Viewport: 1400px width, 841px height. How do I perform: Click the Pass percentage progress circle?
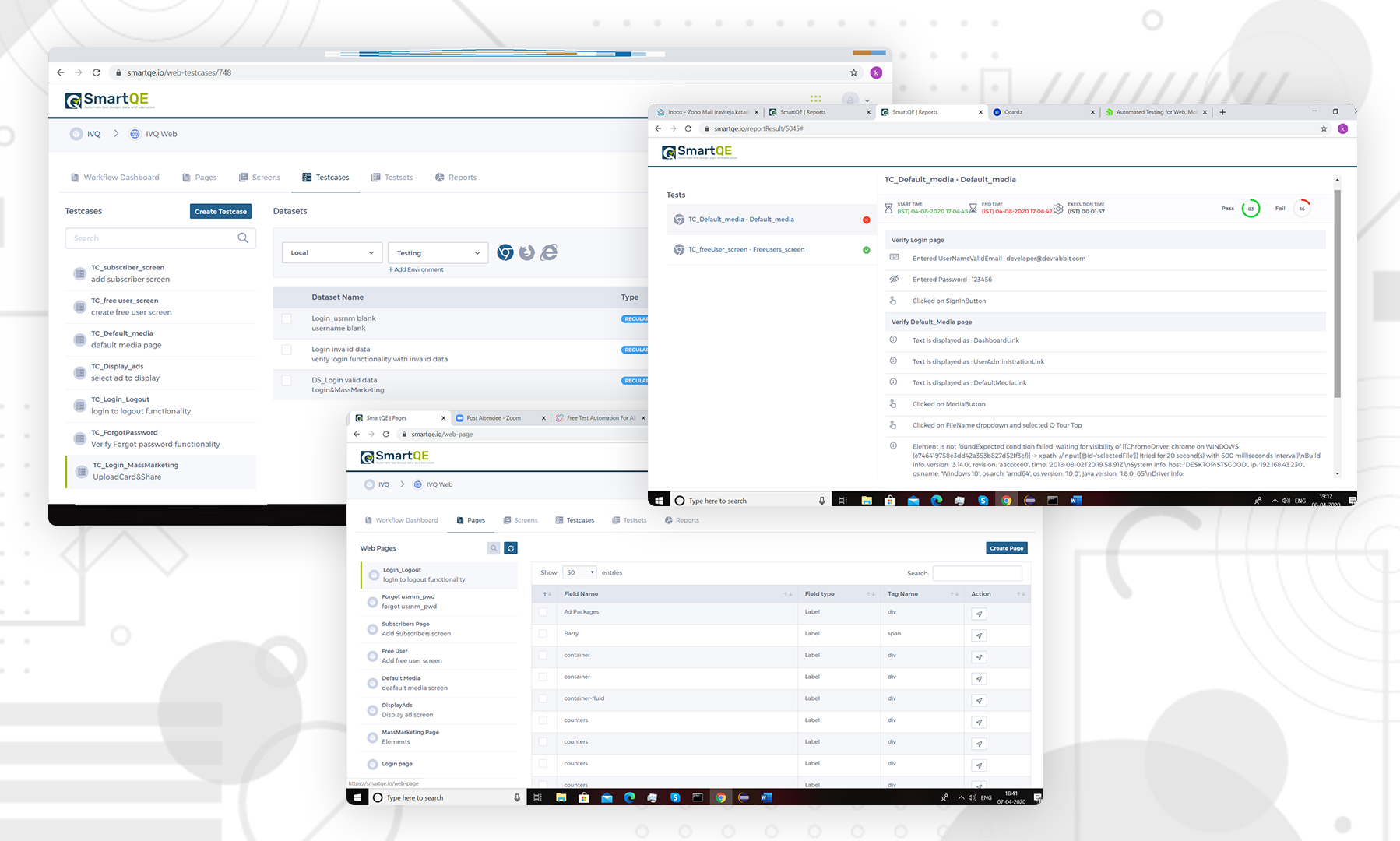pyautogui.click(x=1251, y=209)
